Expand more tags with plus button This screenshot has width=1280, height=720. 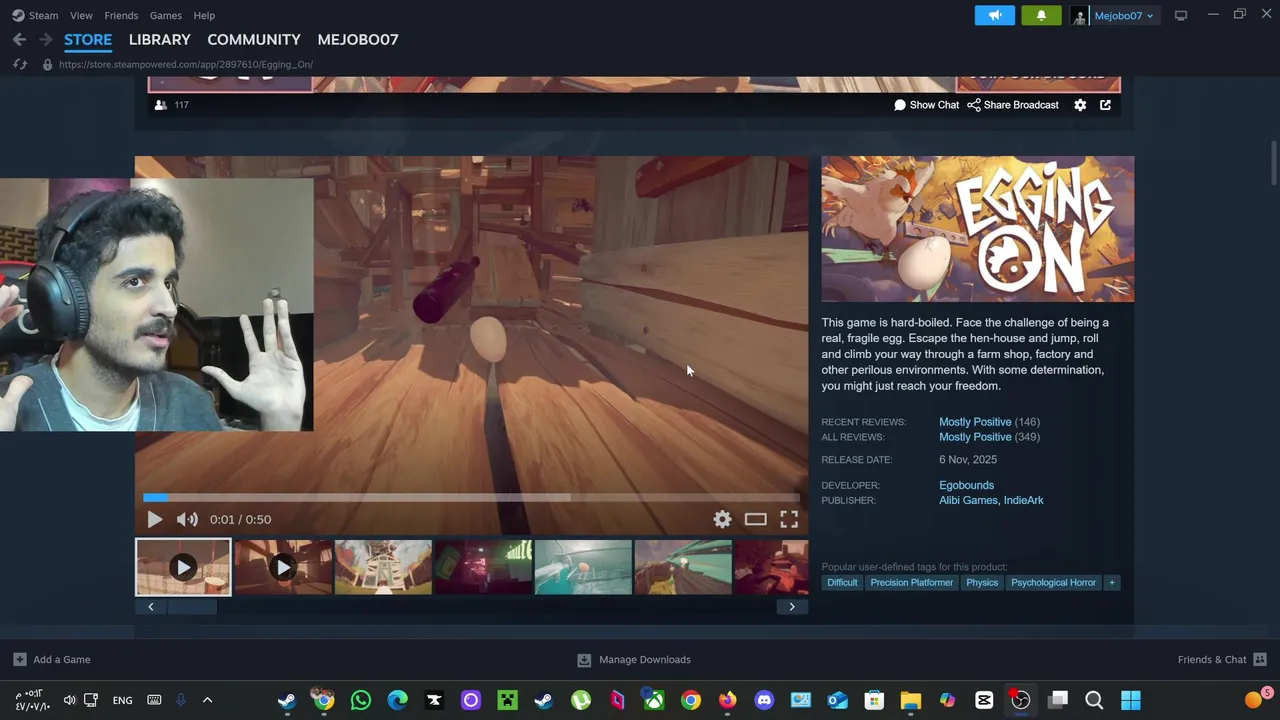pos(1111,582)
